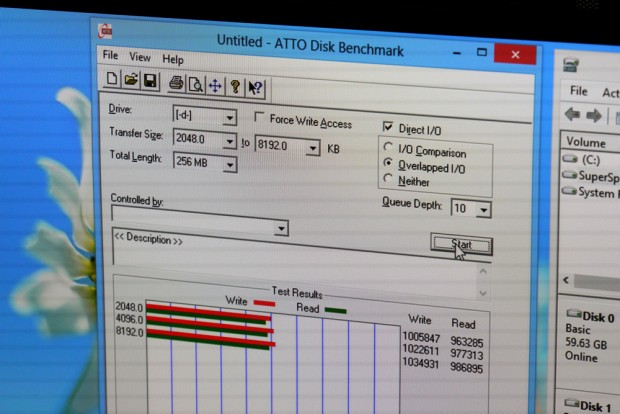Click the Print toolbar icon
This screenshot has height=414, width=620.
point(176,83)
